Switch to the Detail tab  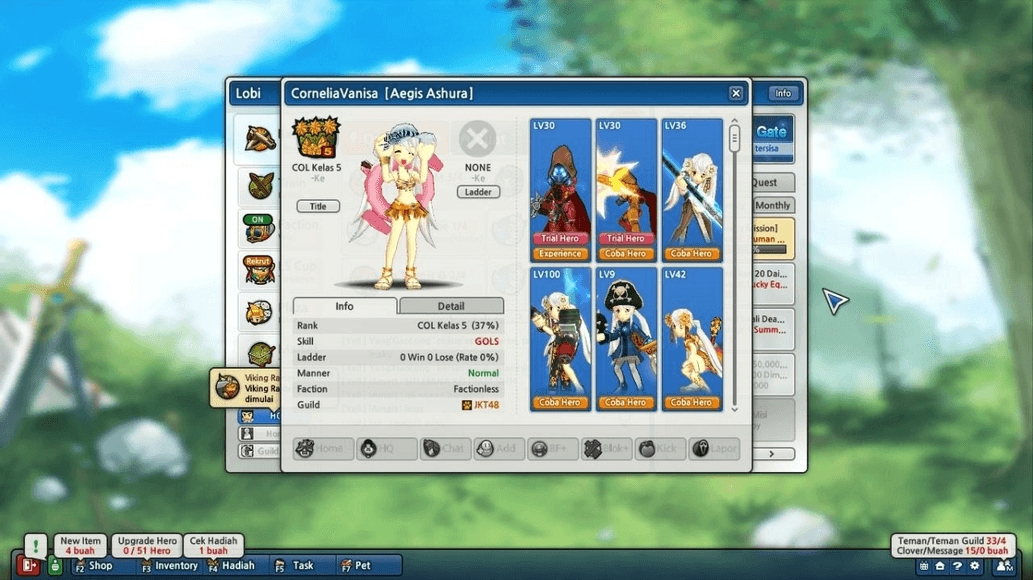[451, 306]
